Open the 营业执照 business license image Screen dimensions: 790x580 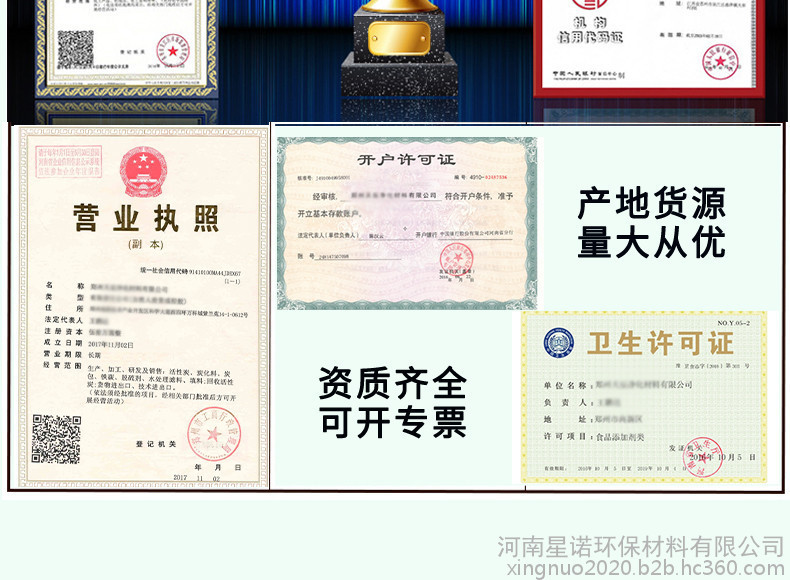(x=139, y=307)
